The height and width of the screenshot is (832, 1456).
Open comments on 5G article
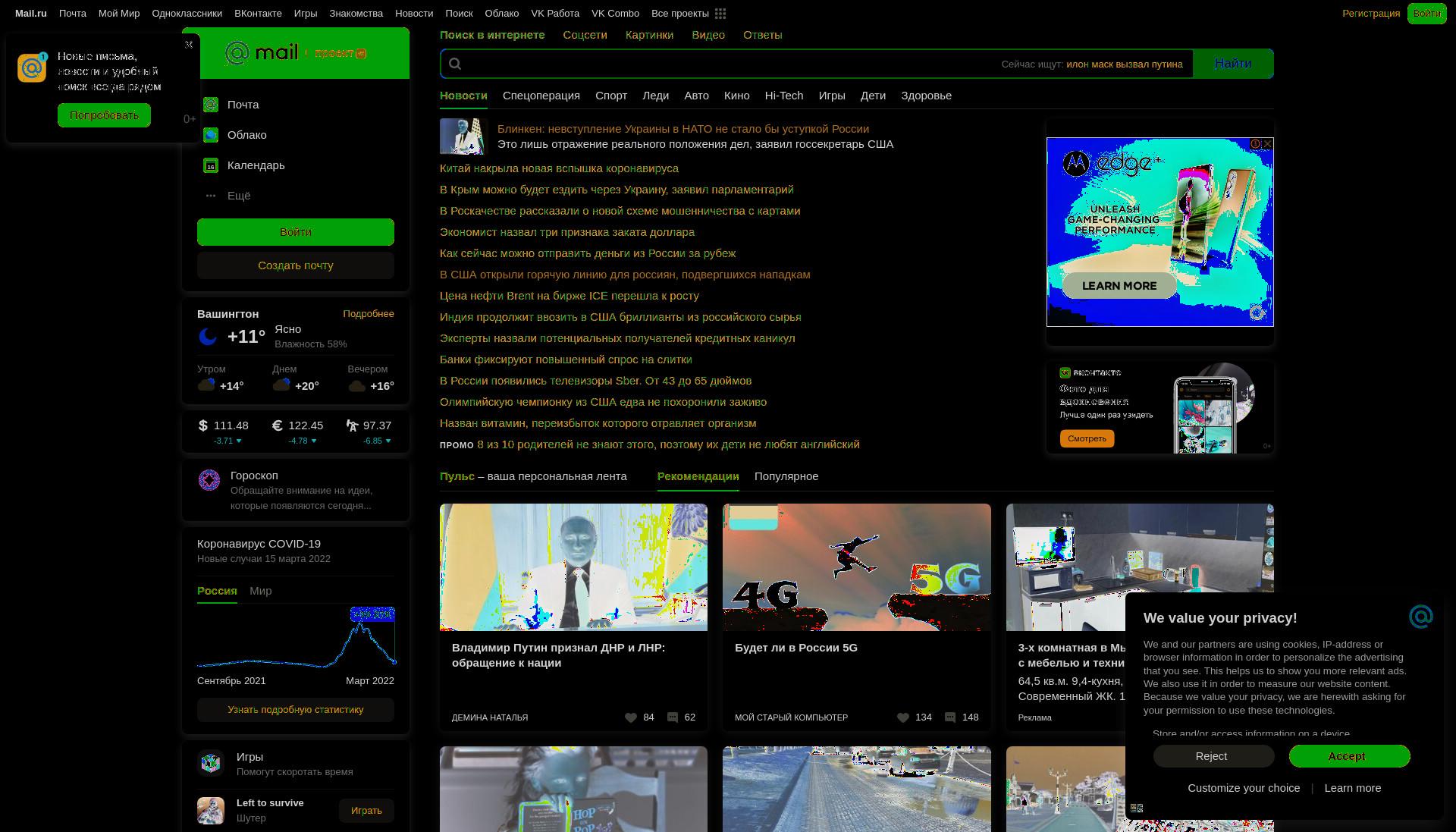(950, 717)
